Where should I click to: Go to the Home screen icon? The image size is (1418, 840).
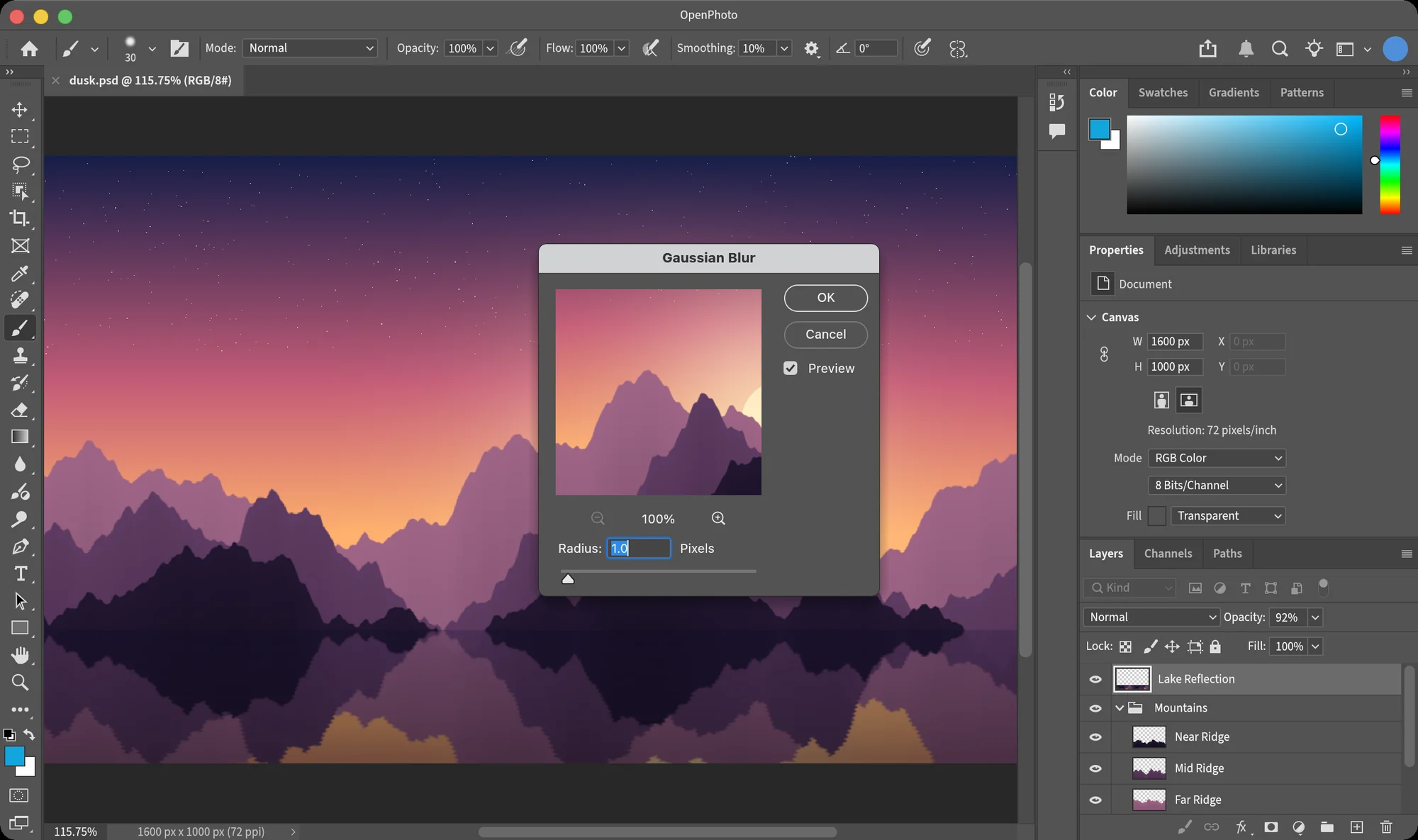click(29, 48)
